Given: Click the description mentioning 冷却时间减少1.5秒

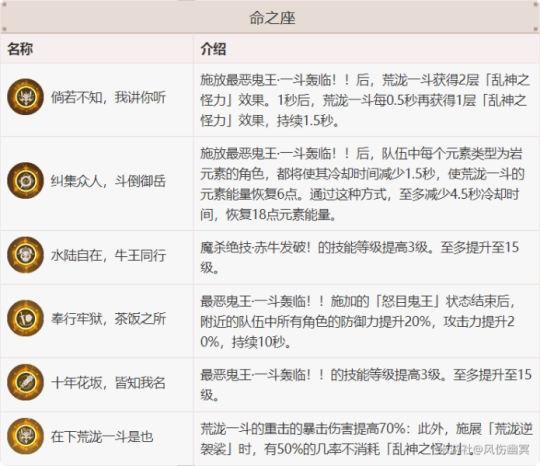Looking at the screenshot, I should click(362, 184).
